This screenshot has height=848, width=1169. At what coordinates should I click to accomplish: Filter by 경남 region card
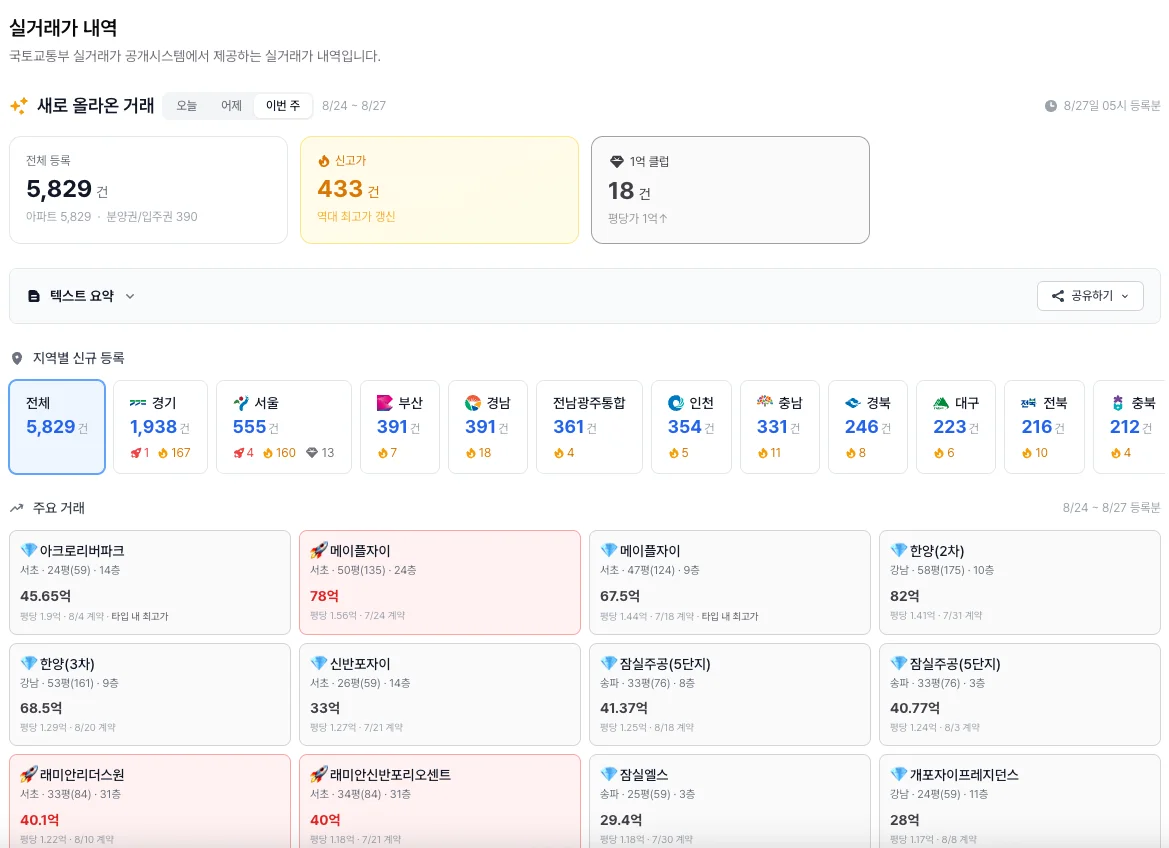tap(488, 427)
